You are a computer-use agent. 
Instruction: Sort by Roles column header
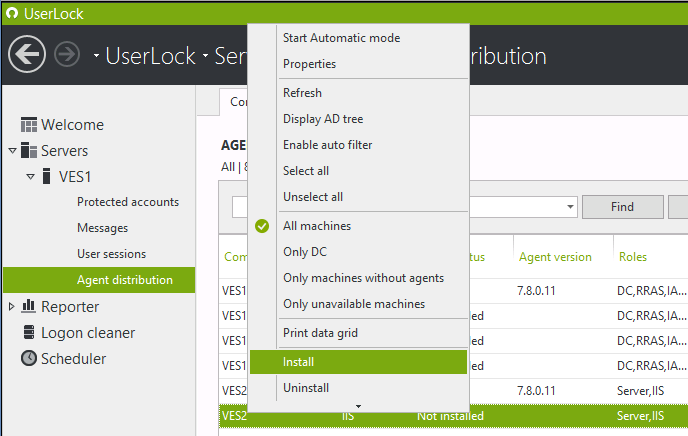(x=633, y=257)
